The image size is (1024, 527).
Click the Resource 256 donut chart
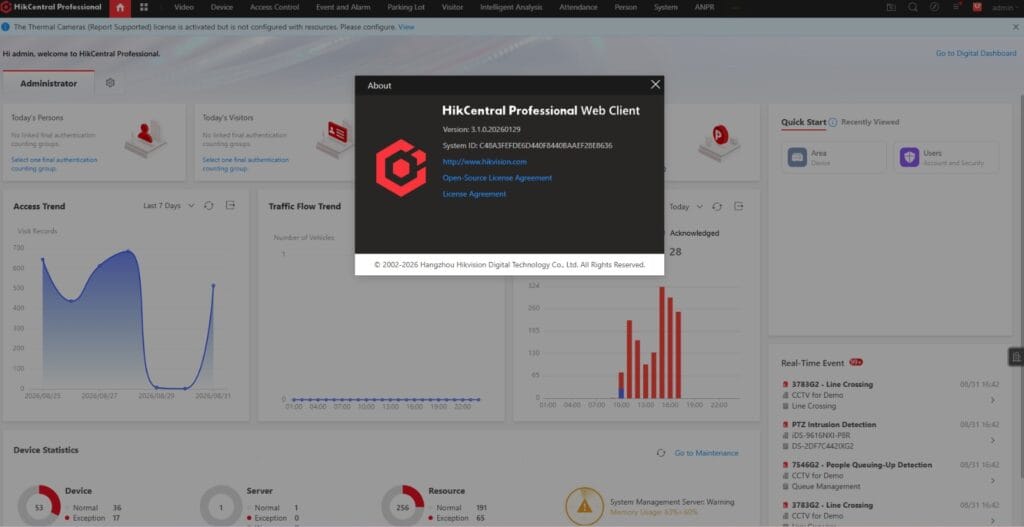pos(403,507)
